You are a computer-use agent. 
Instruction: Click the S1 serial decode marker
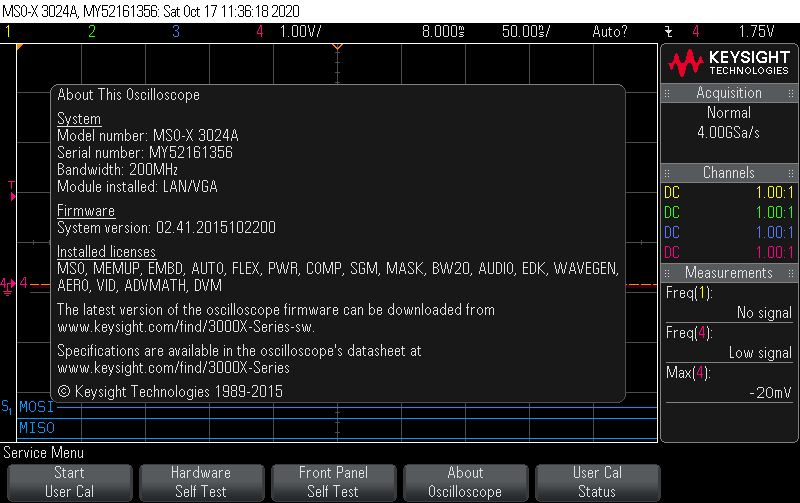[x=6, y=407]
